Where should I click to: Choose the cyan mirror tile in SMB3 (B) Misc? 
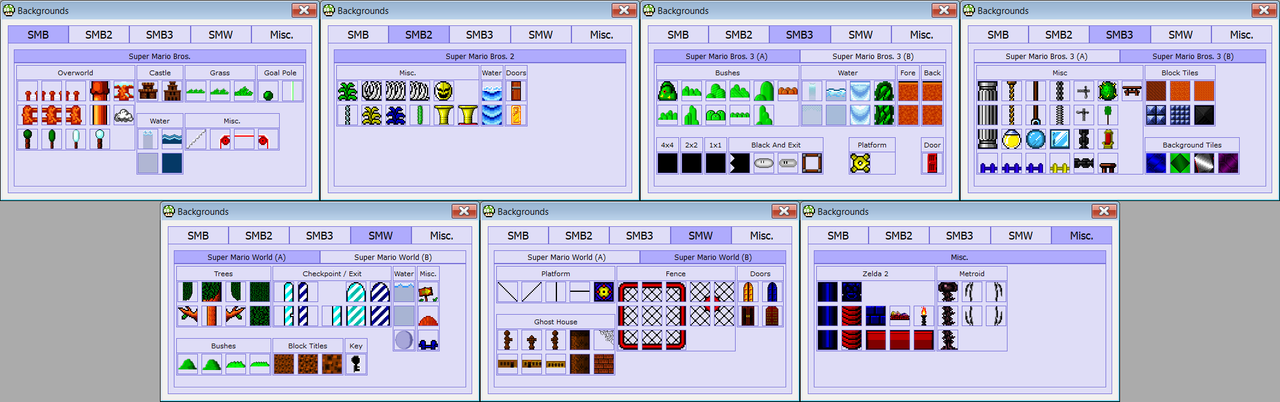(x=1060, y=139)
